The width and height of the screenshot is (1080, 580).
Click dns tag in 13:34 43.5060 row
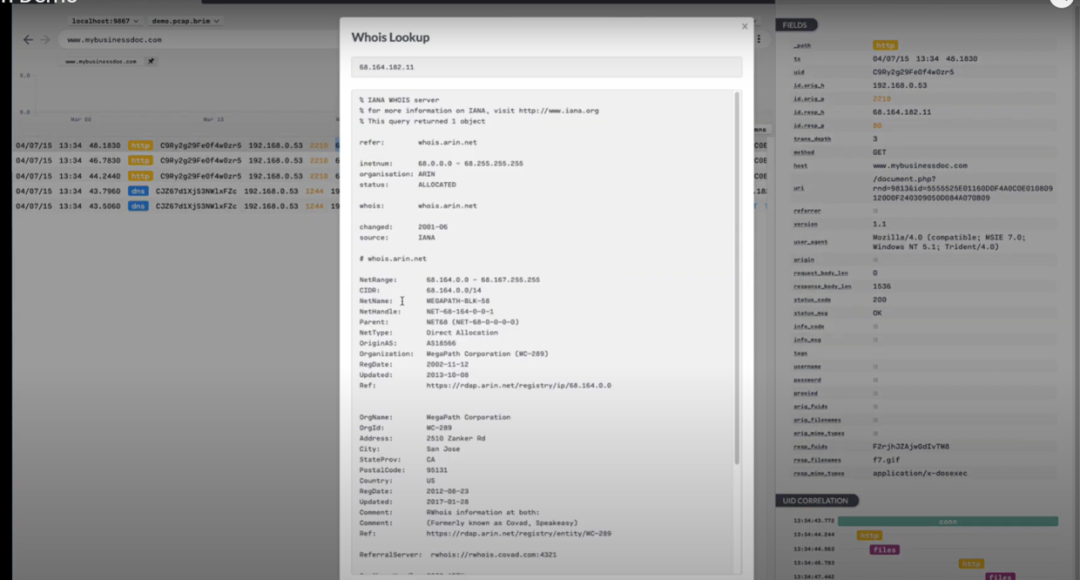tap(138, 206)
